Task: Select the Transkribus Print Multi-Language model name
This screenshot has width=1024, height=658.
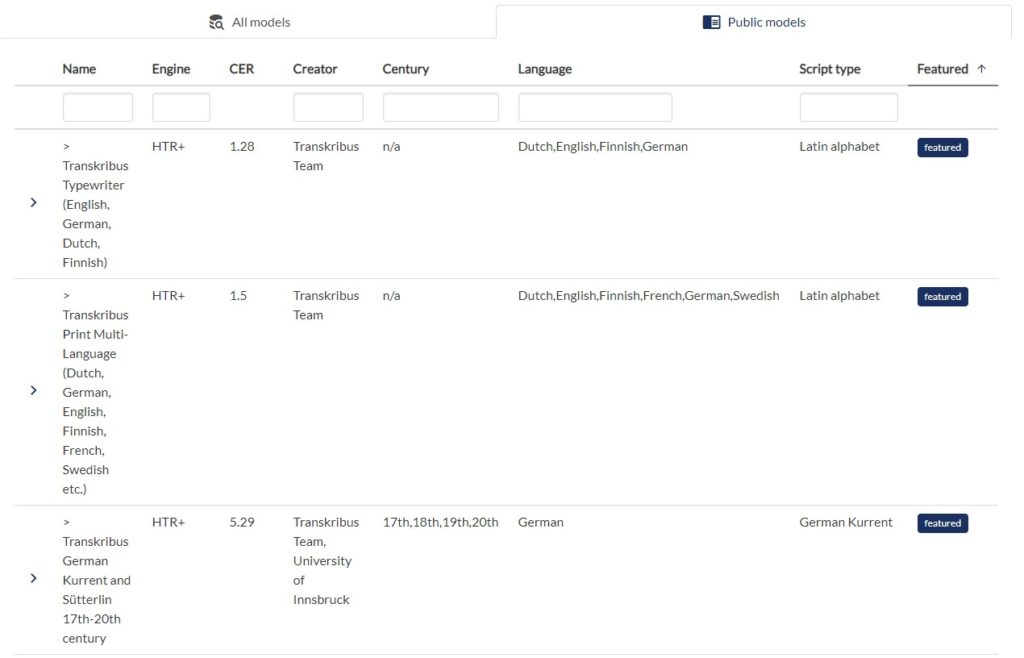Action: 95,392
